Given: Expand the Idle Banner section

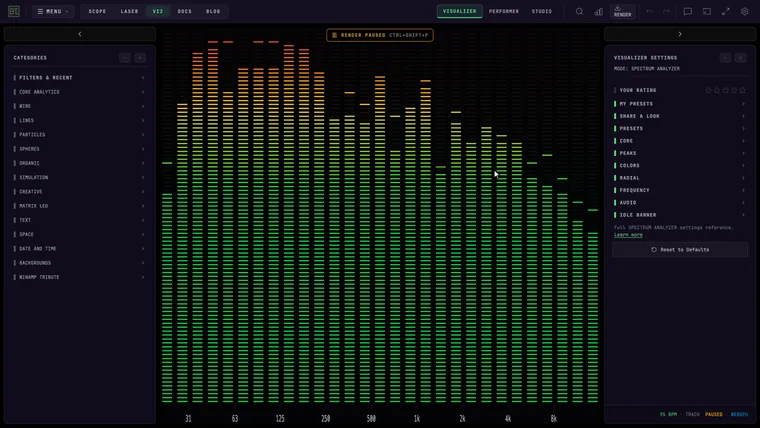Looking at the screenshot, I should (680, 215).
